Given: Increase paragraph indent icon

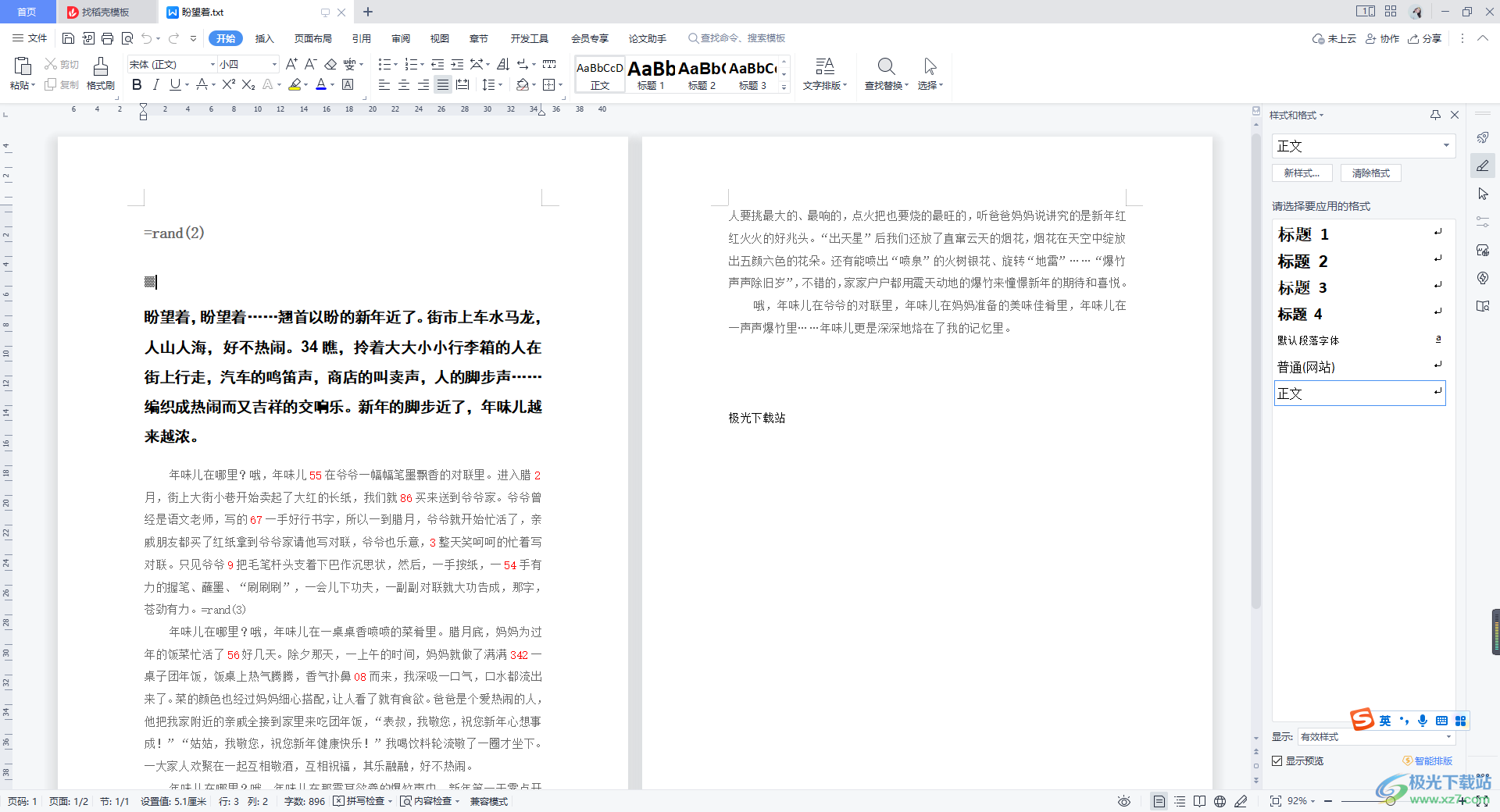Looking at the screenshot, I should [457, 64].
